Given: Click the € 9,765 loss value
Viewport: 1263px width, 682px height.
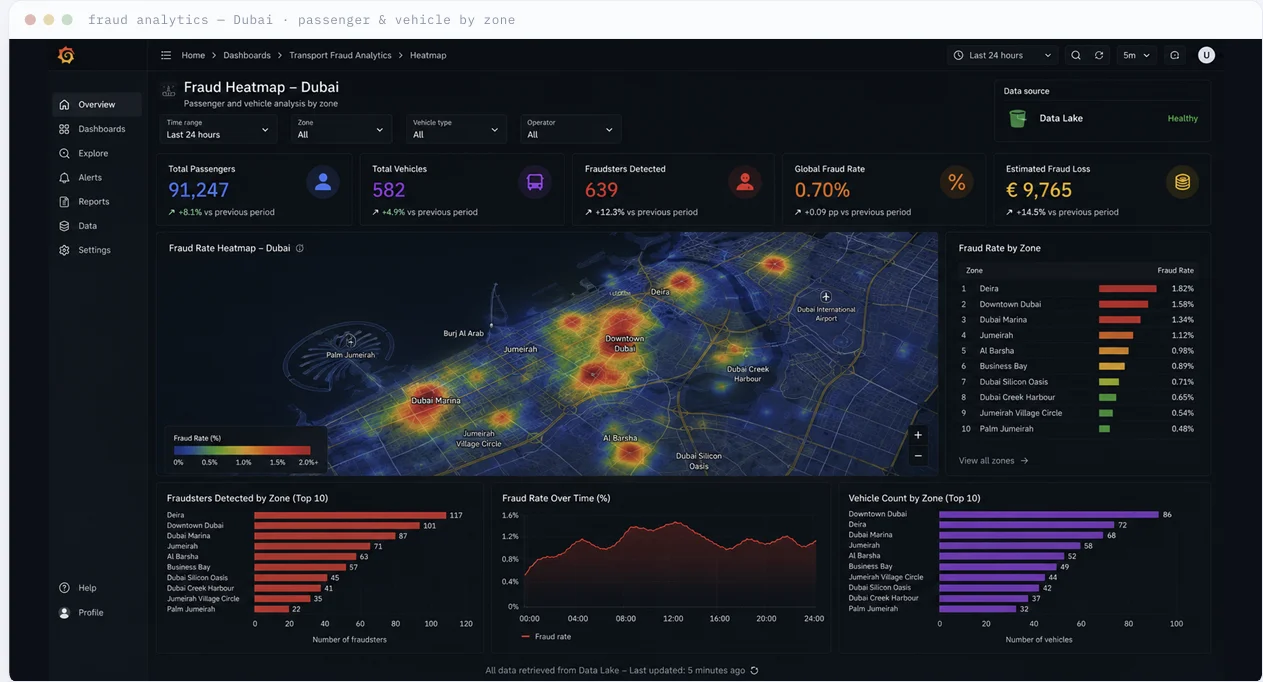Looking at the screenshot, I should [1039, 190].
